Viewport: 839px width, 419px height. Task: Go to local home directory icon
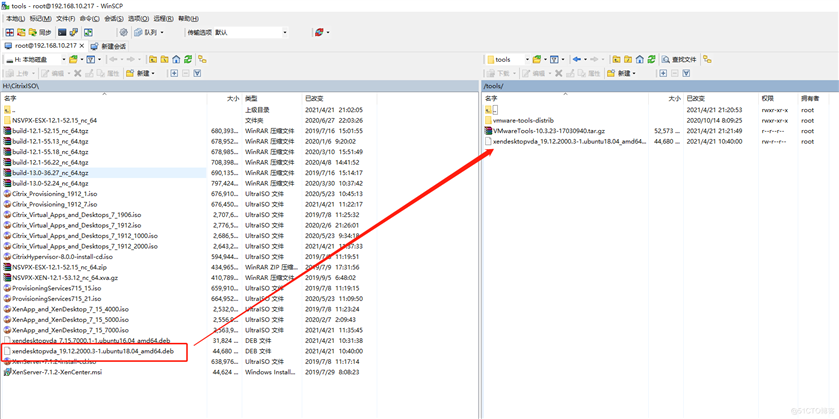tap(176, 59)
